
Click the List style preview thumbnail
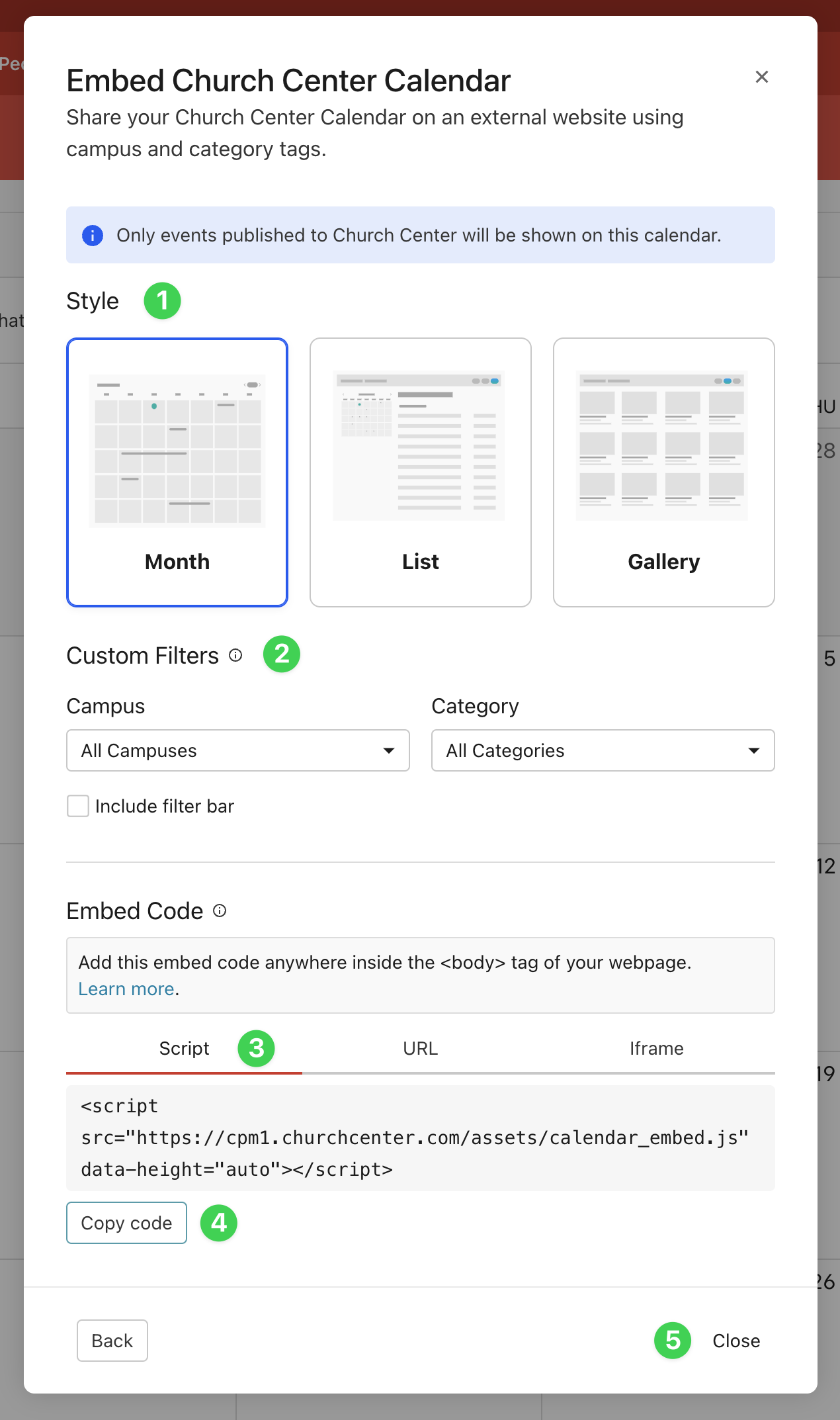(419, 447)
